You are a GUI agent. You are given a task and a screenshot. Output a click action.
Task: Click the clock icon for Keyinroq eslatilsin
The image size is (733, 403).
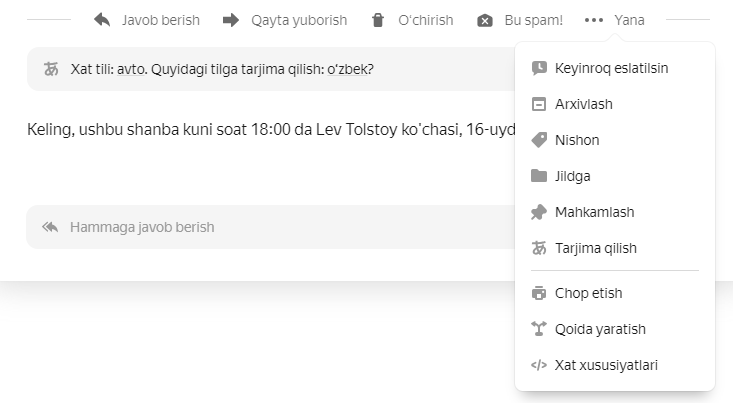[x=539, y=68]
